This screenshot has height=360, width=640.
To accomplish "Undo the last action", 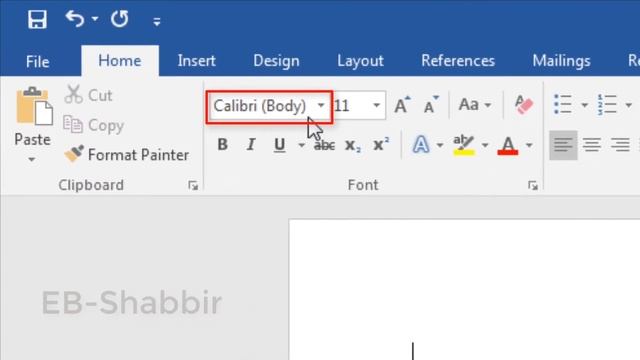I will [75, 19].
